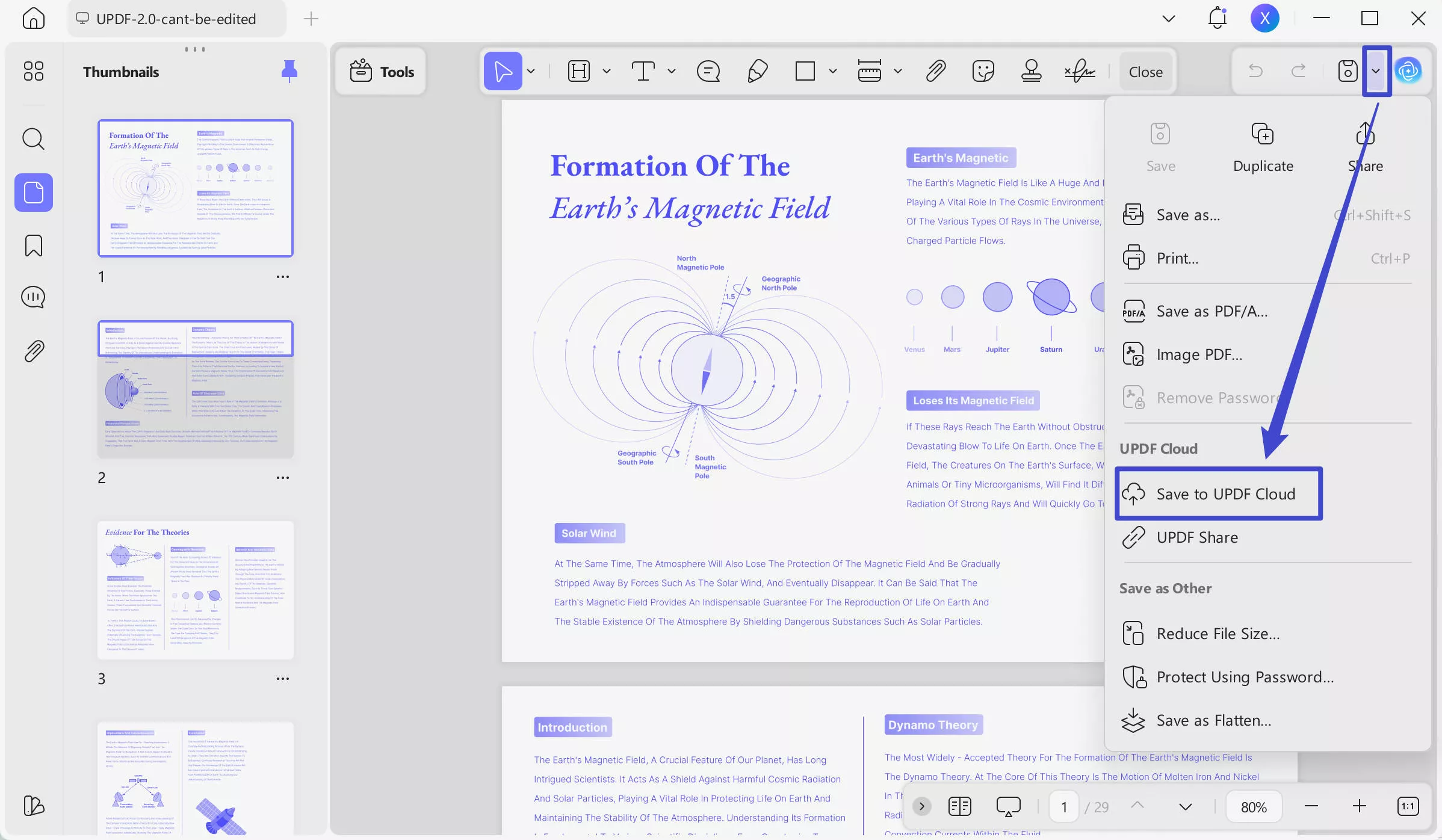This screenshot has height=840, width=1442.
Task: Toggle the Thumbnails panel pin
Action: 289,72
